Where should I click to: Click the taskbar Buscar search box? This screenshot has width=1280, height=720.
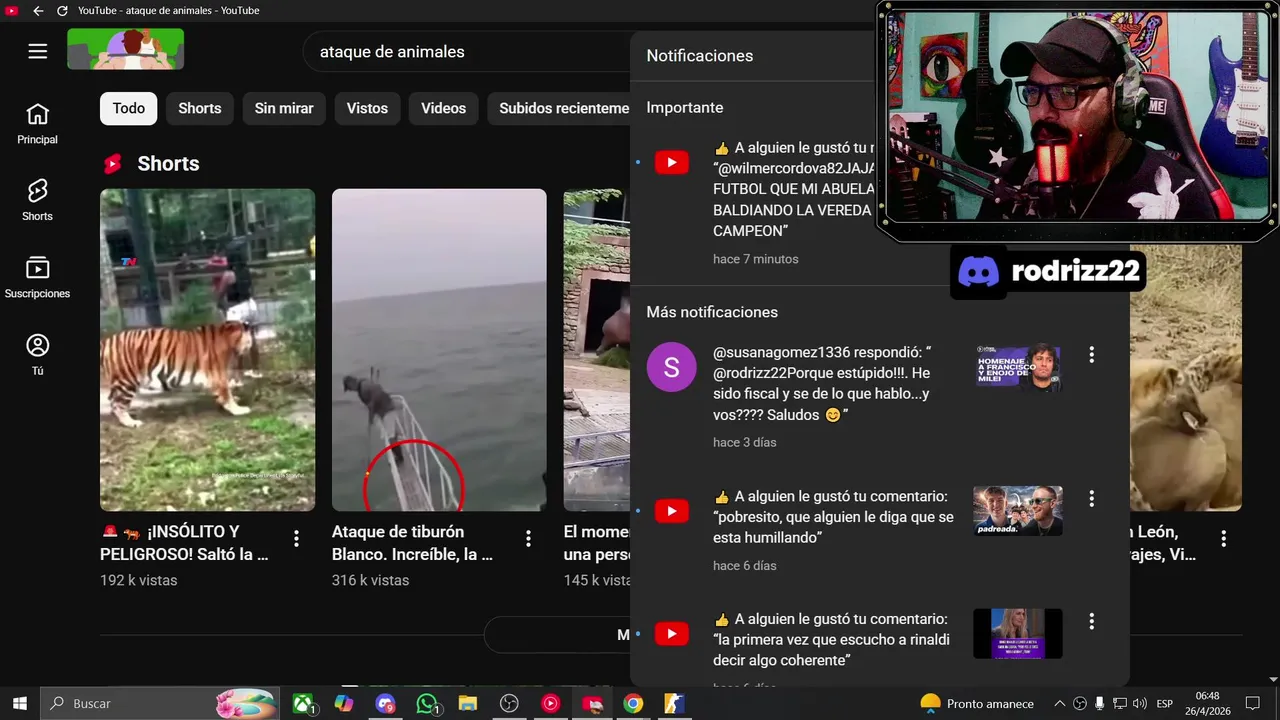click(160, 703)
